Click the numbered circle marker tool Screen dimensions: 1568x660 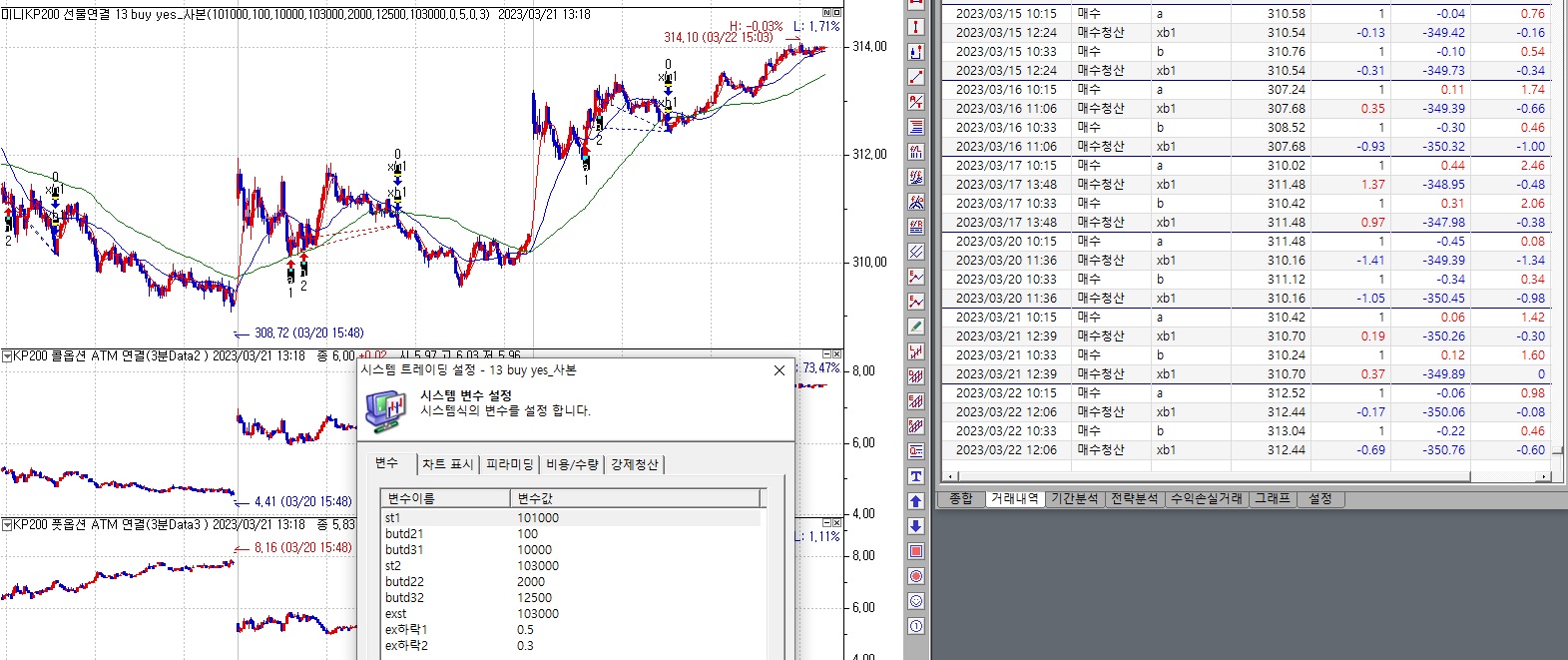916,626
